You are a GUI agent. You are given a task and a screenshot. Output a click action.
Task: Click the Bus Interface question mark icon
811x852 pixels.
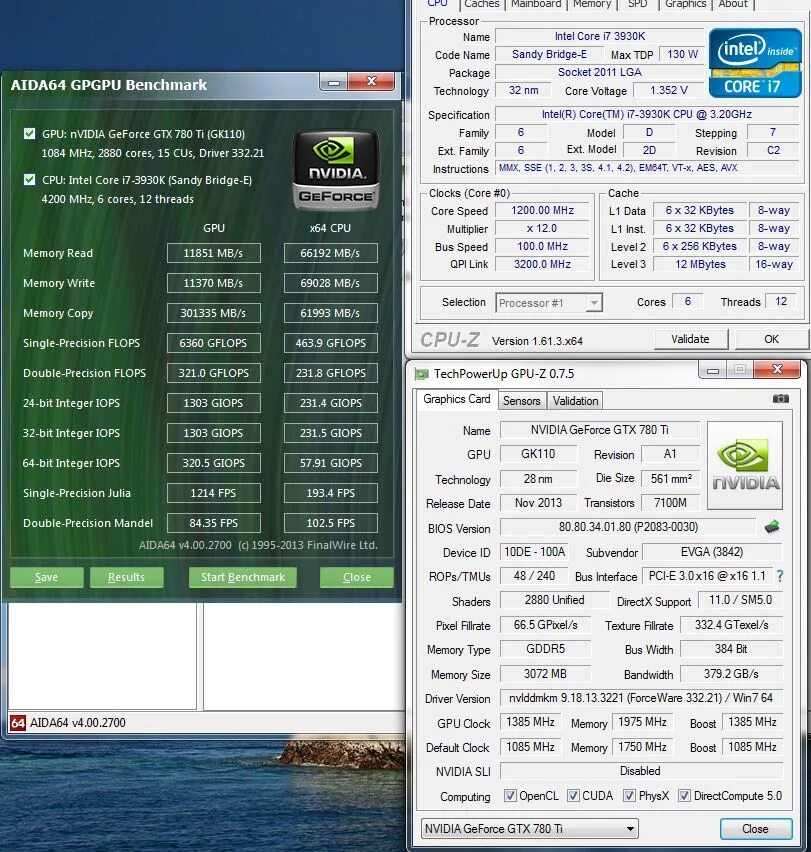click(x=780, y=576)
